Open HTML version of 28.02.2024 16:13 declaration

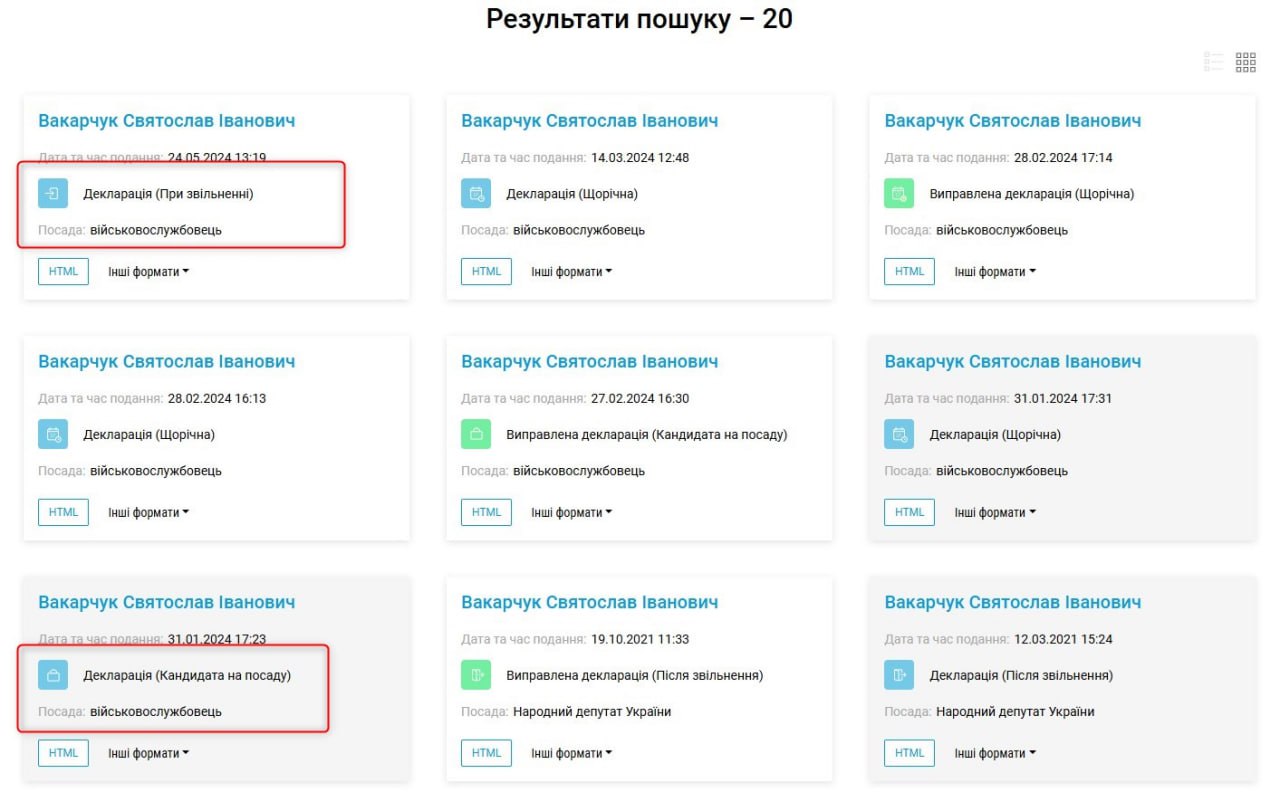click(63, 513)
